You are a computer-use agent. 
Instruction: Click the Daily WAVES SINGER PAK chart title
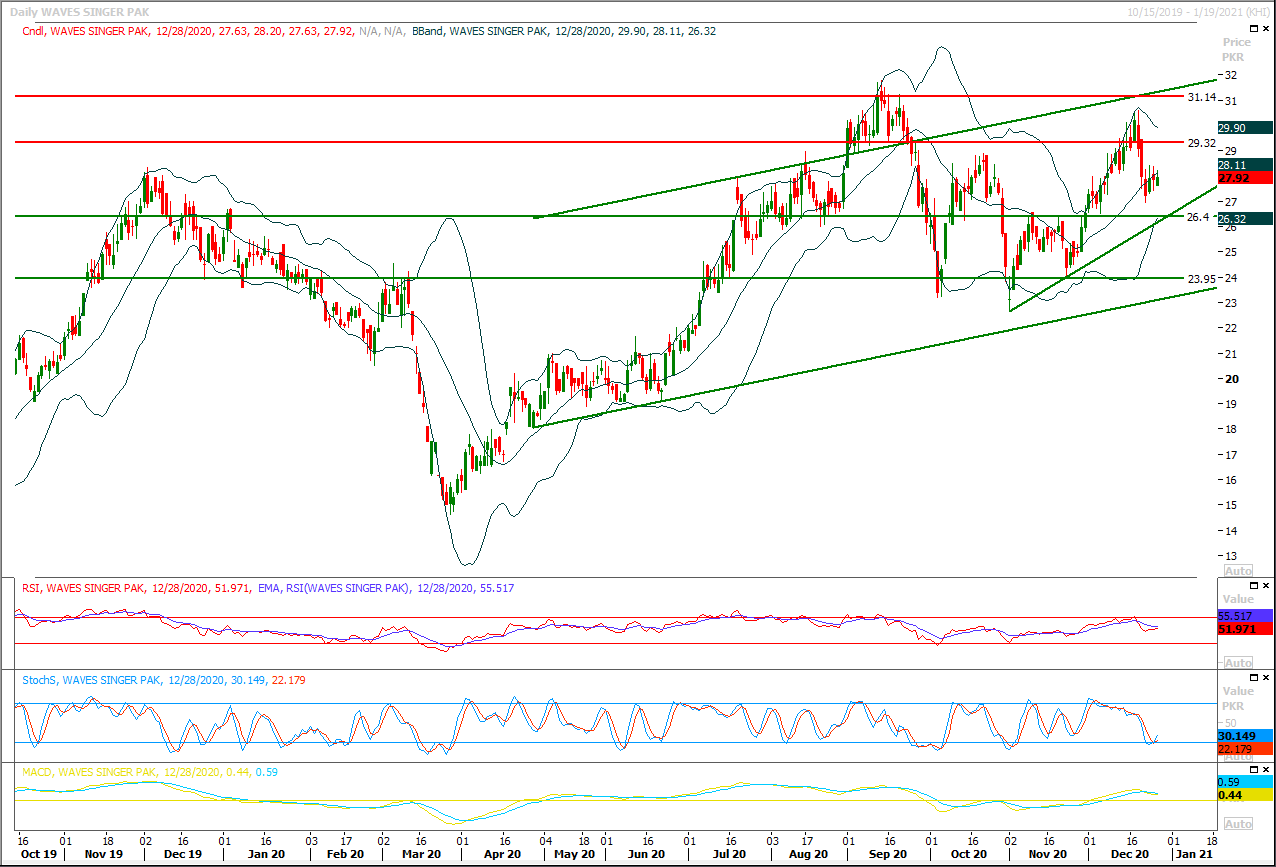click(78, 11)
